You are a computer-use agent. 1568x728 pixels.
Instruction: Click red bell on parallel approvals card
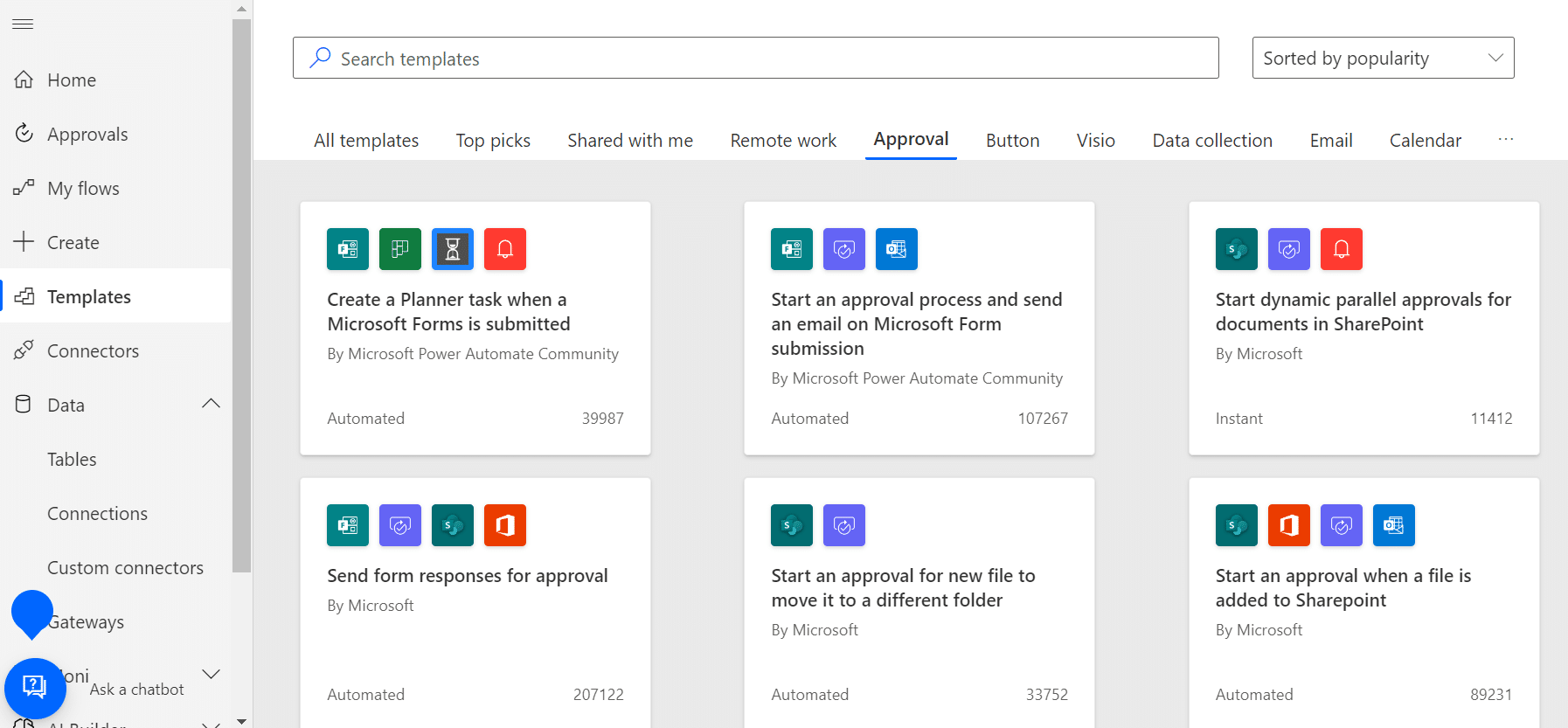point(1342,249)
